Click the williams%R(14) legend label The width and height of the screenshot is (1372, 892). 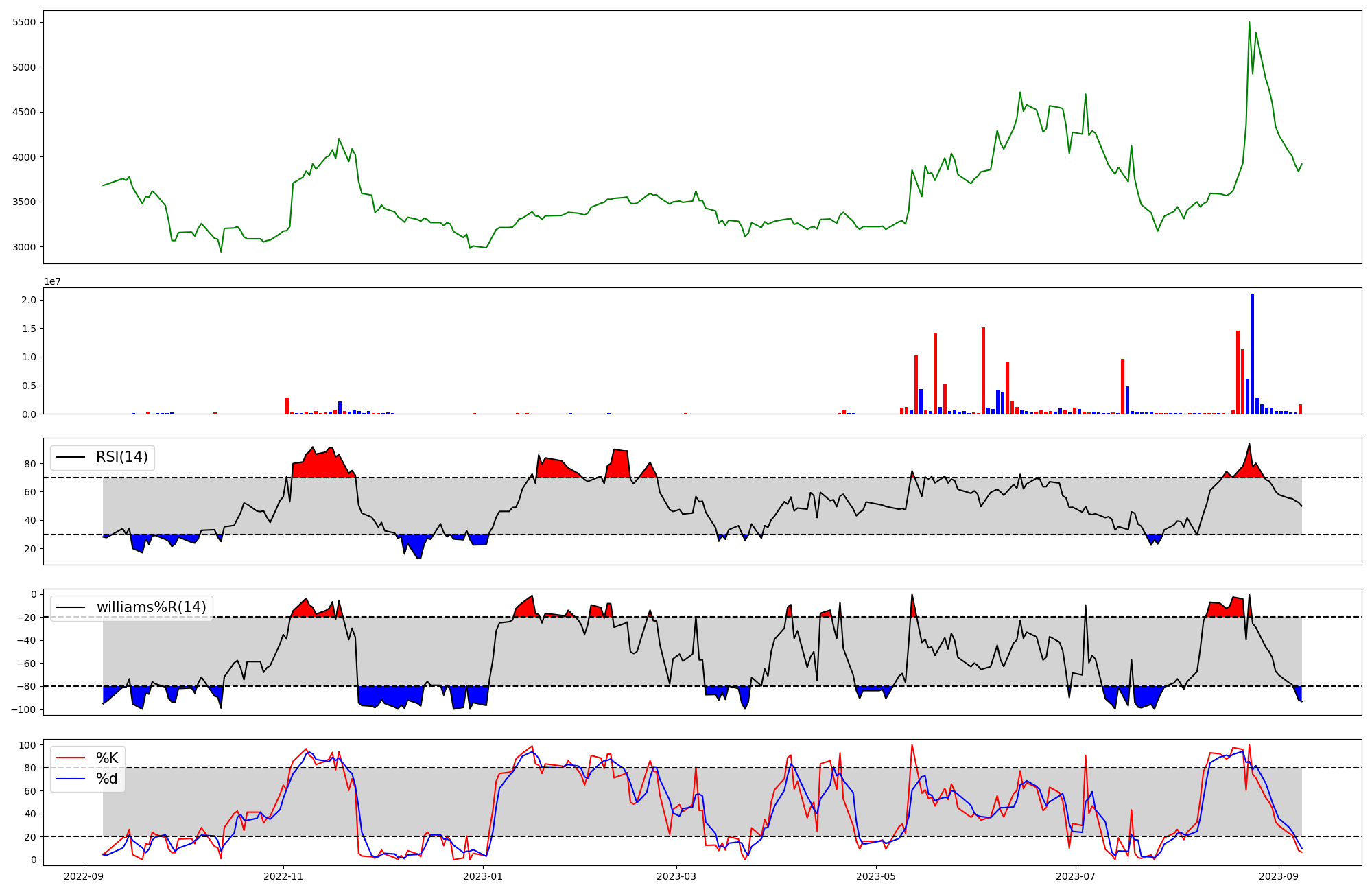pos(151,607)
